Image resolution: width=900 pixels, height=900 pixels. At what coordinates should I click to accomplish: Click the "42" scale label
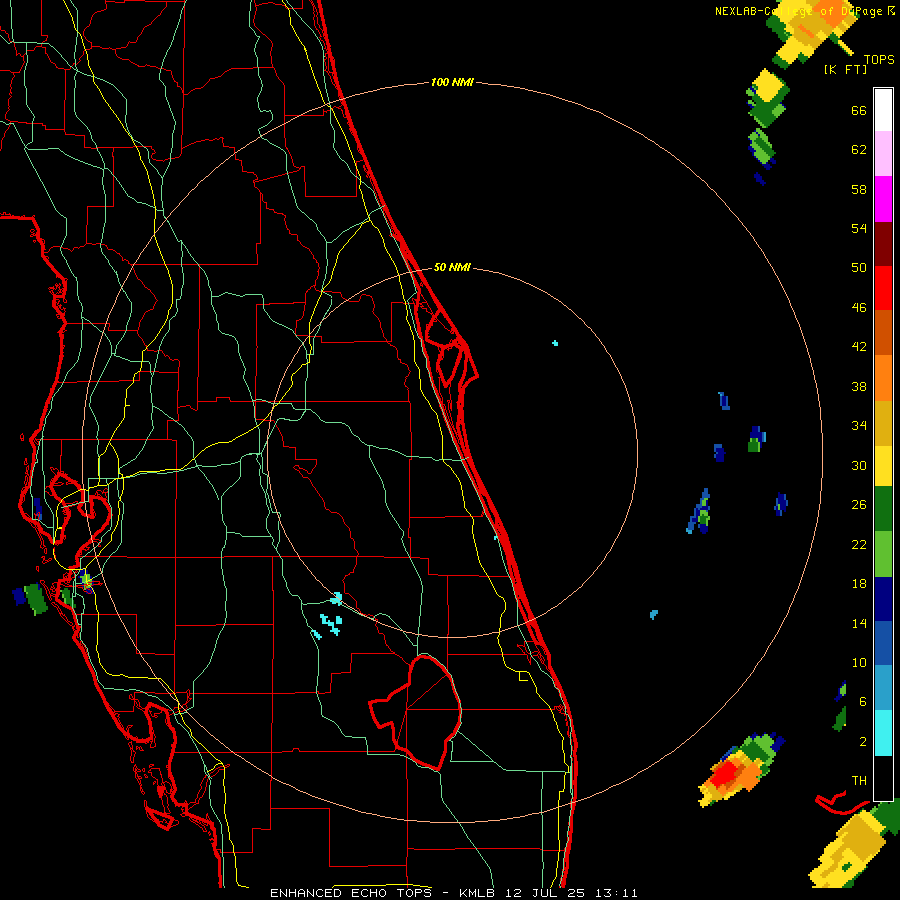click(x=859, y=347)
